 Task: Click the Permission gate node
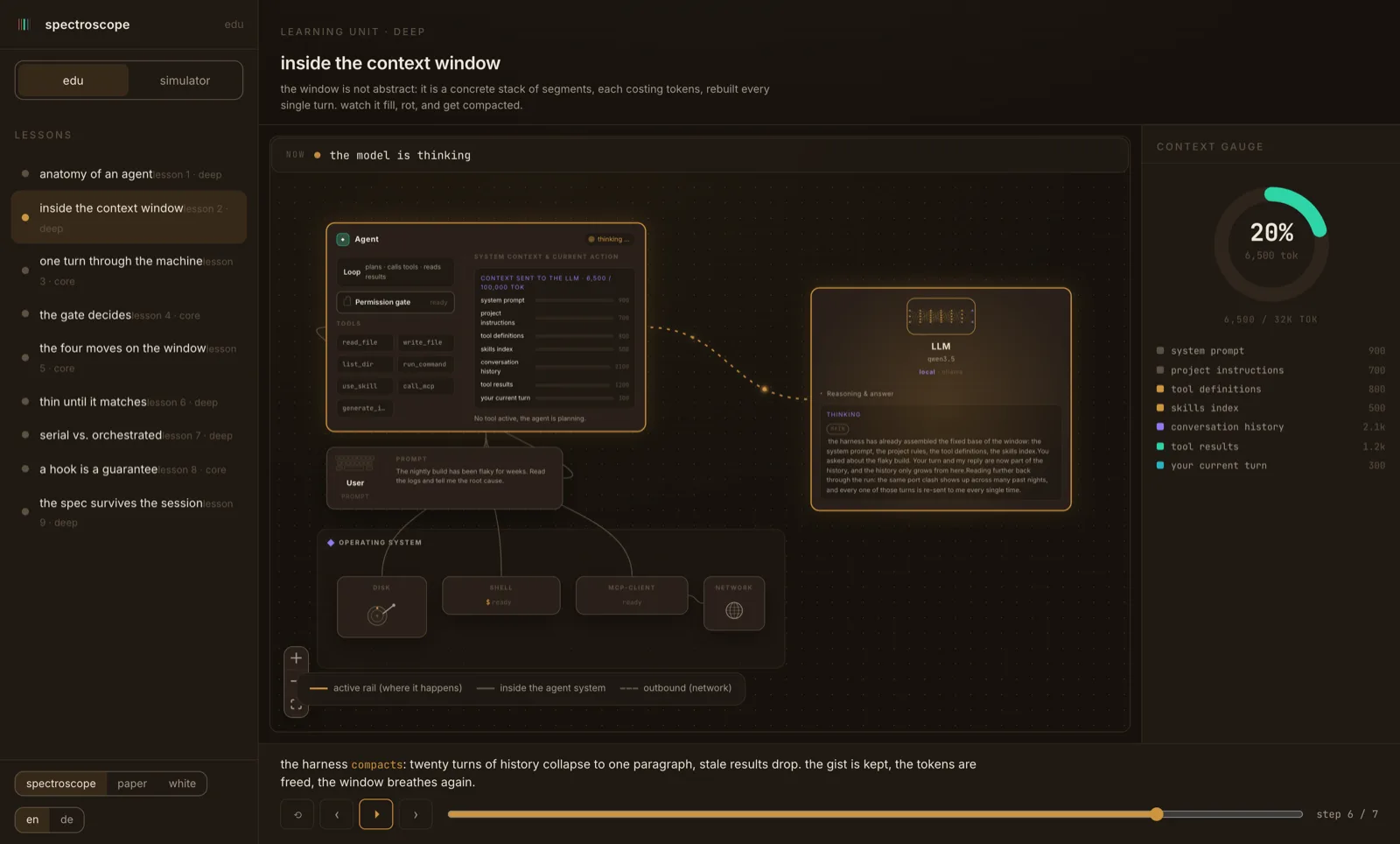(395, 302)
